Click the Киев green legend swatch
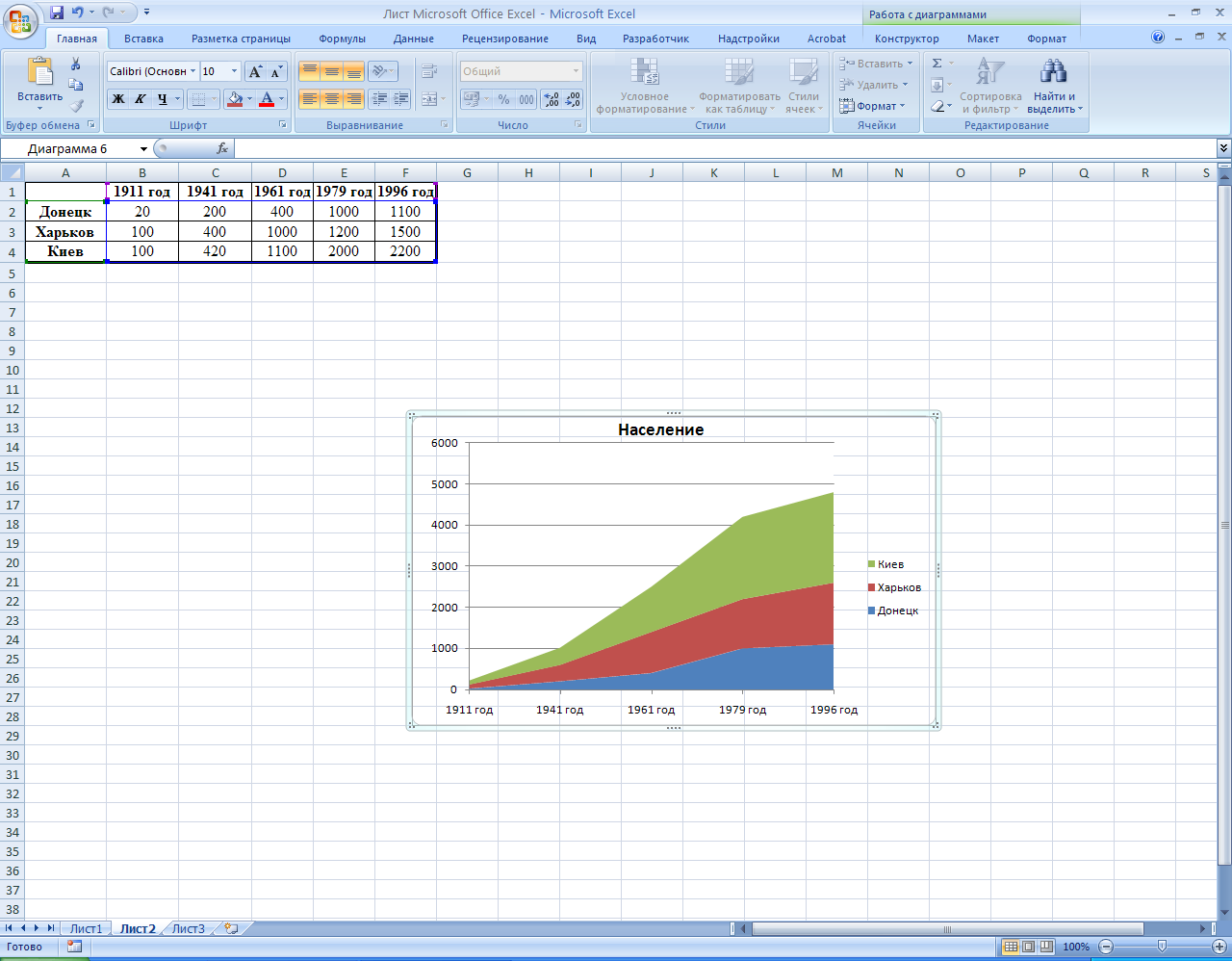 point(871,564)
